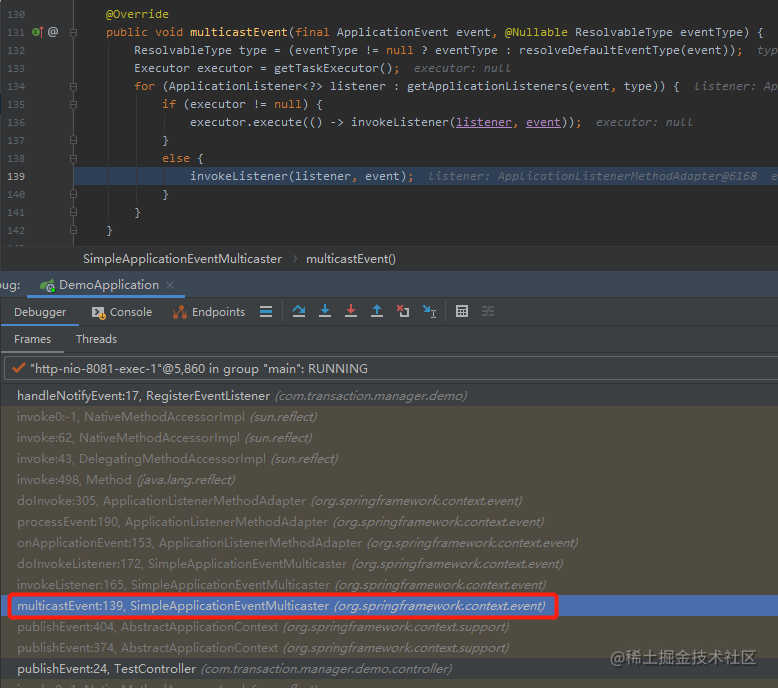
Task: Click the @Nullable annotation on line 131
Action: (536, 32)
